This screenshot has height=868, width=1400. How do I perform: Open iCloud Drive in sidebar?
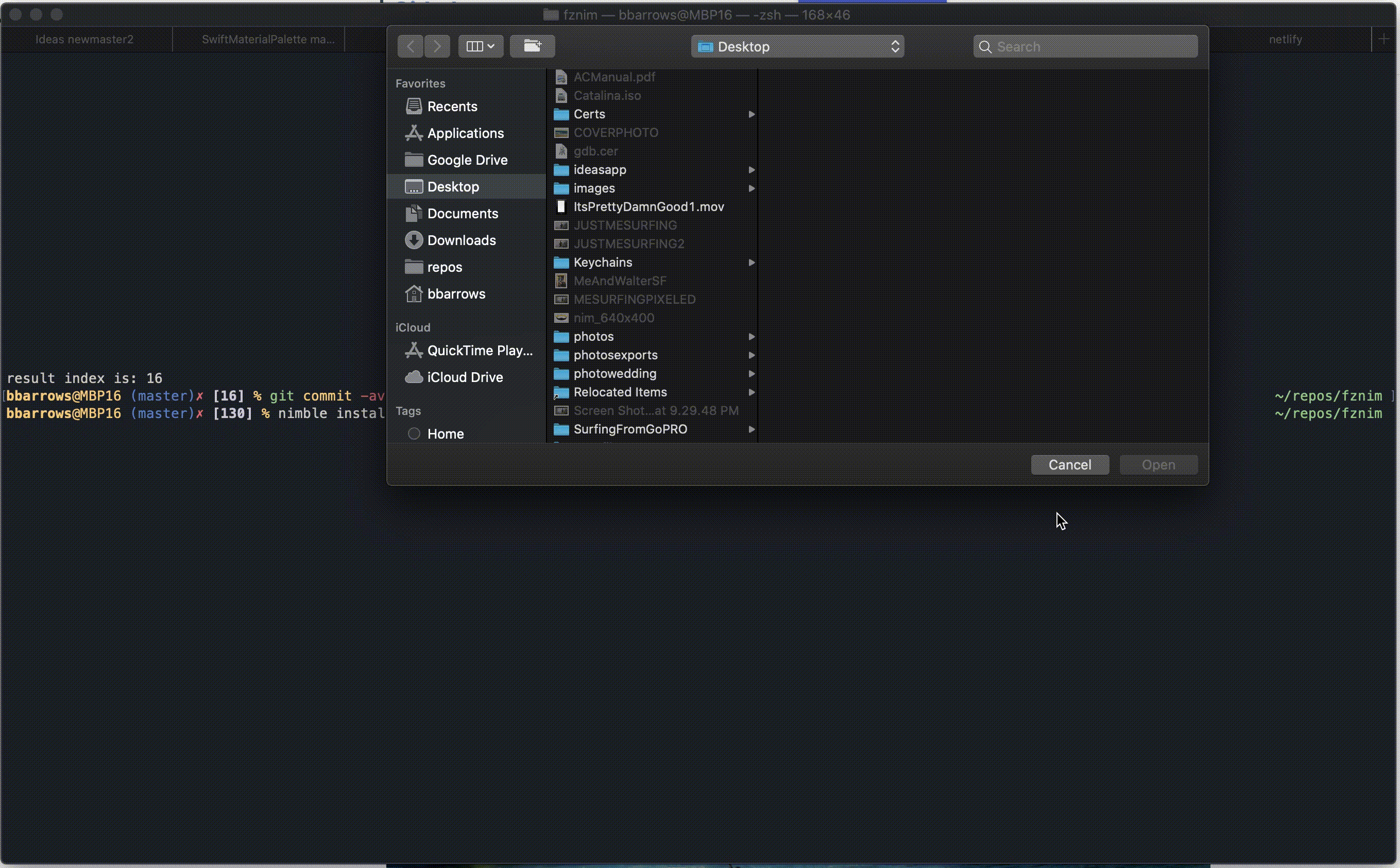tap(465, 377)
